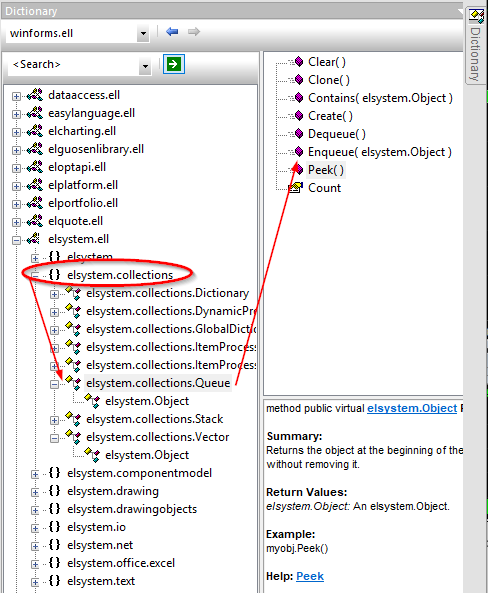Click the purple Enqueue method icon

click(x=299, y=152)
